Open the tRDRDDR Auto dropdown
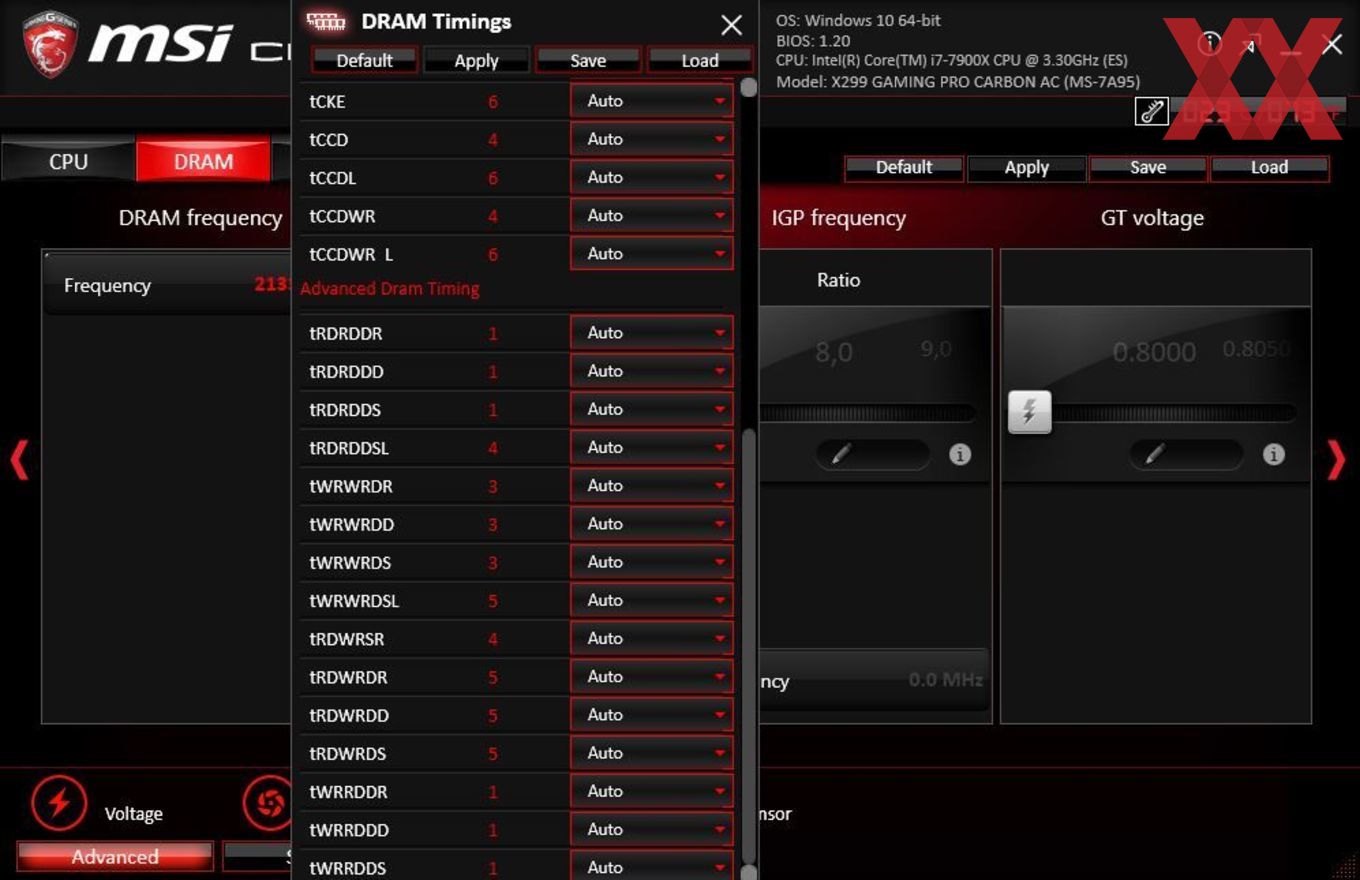The width and height of the screenshot is (1360, 880). [x=652, y=332]
